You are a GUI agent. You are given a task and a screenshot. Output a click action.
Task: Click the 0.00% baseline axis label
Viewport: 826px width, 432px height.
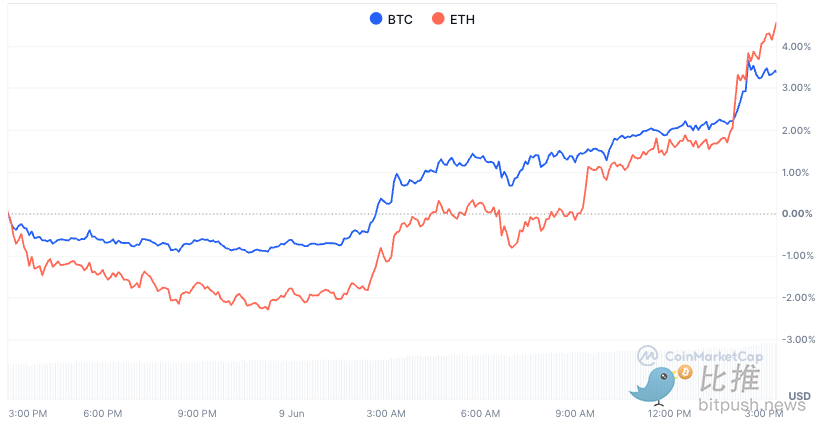(x=797, y=214)
